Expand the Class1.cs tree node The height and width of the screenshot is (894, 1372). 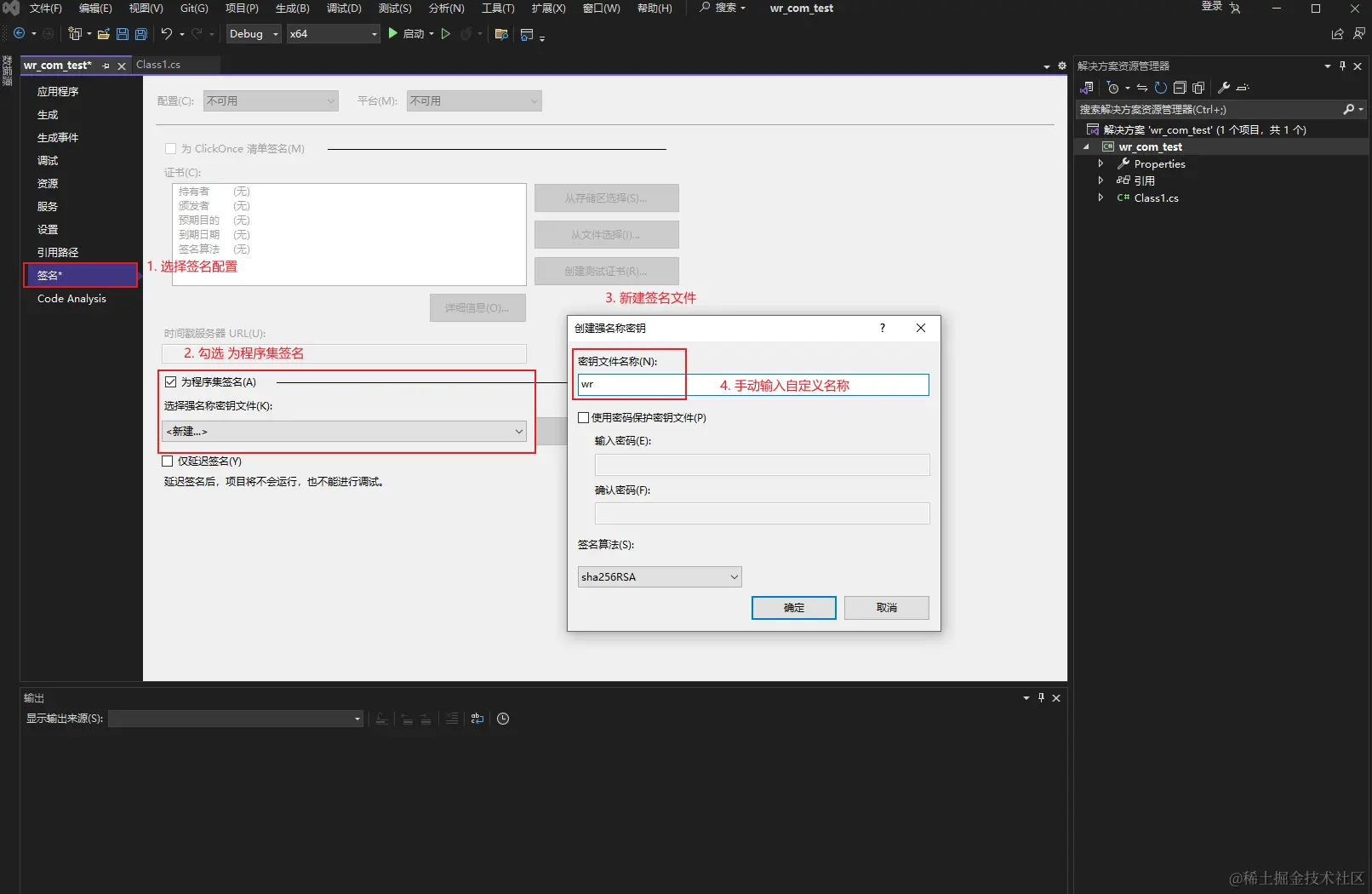tap(1100, 198)
